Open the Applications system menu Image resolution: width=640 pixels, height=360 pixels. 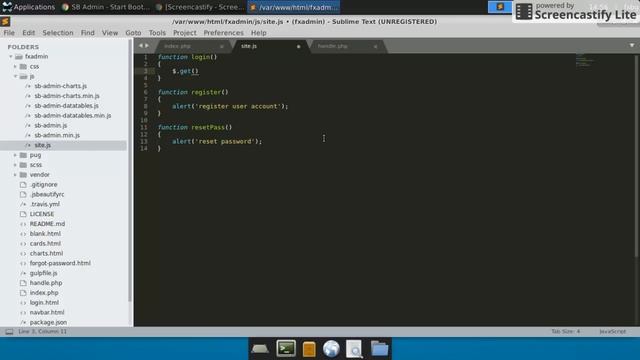pos(29,7)
